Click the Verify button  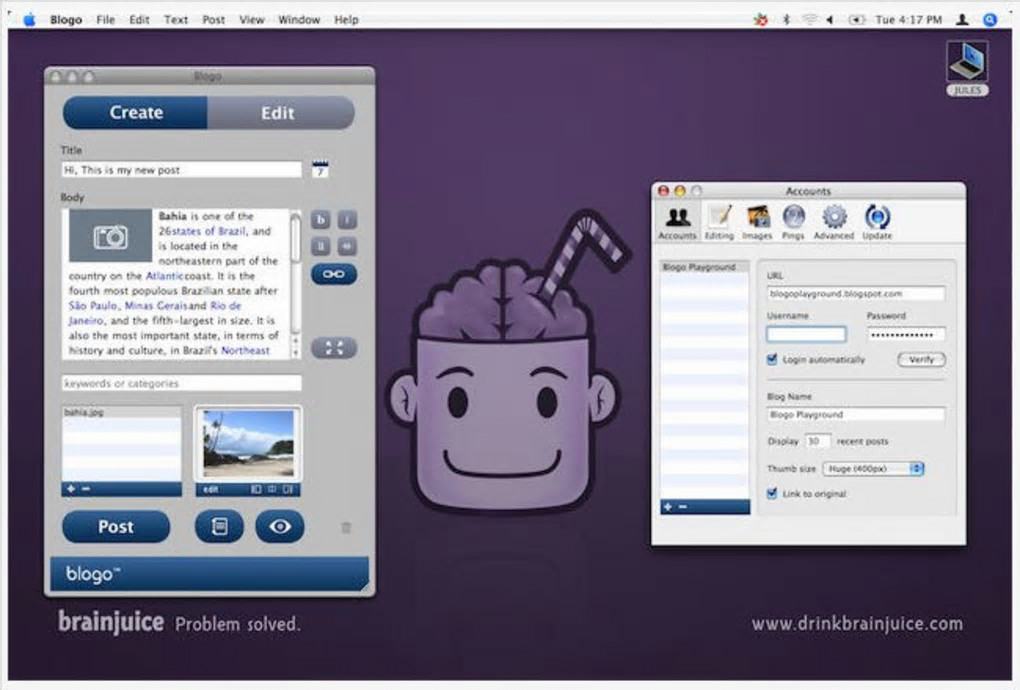tap(921, 359)
